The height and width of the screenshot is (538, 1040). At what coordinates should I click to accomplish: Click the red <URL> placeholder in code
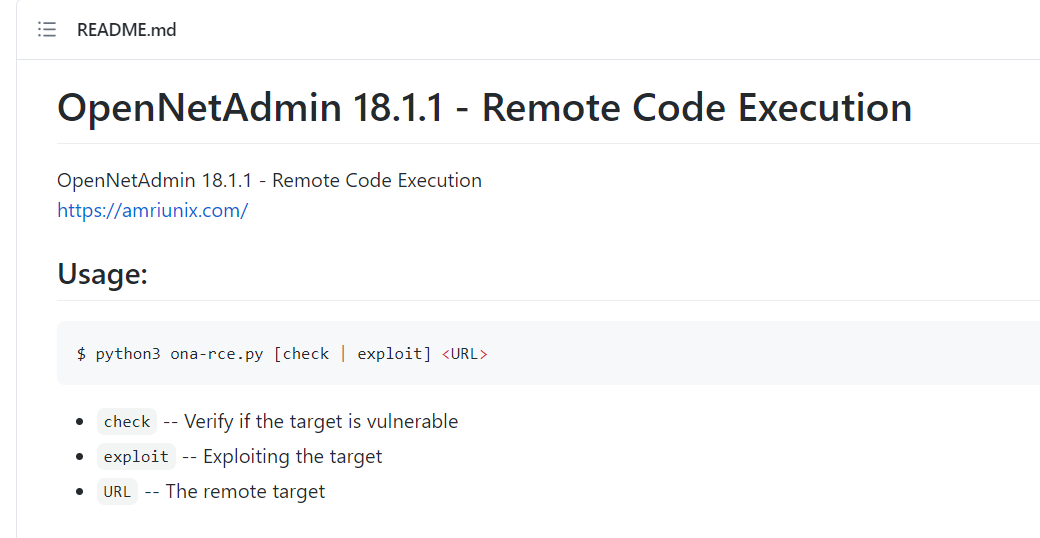coord(465,354)
